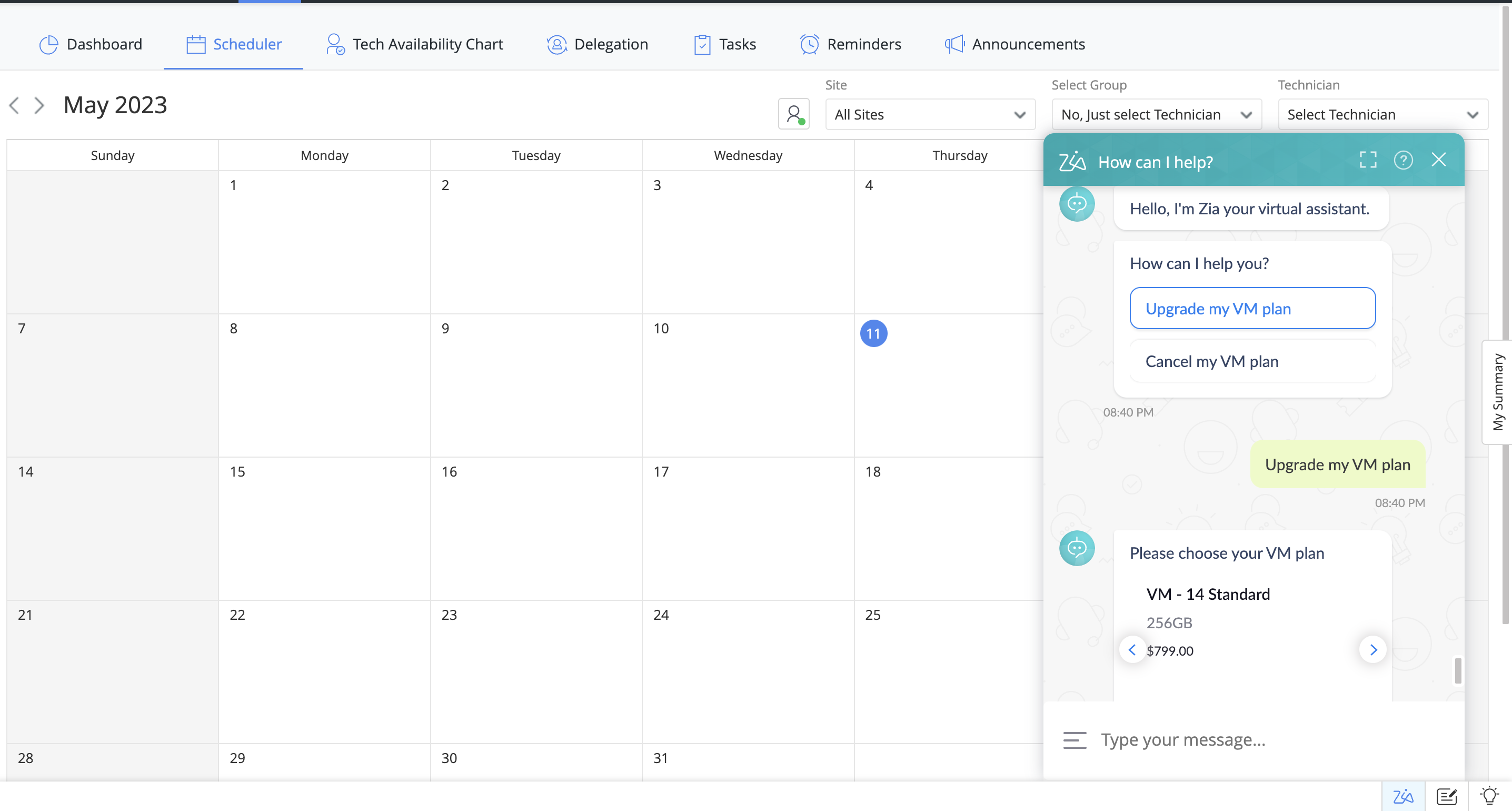This screenshot has height=811, width=1512.
Task: Expand the Zia chat window to fullscreen
Action: [1368, 160]
